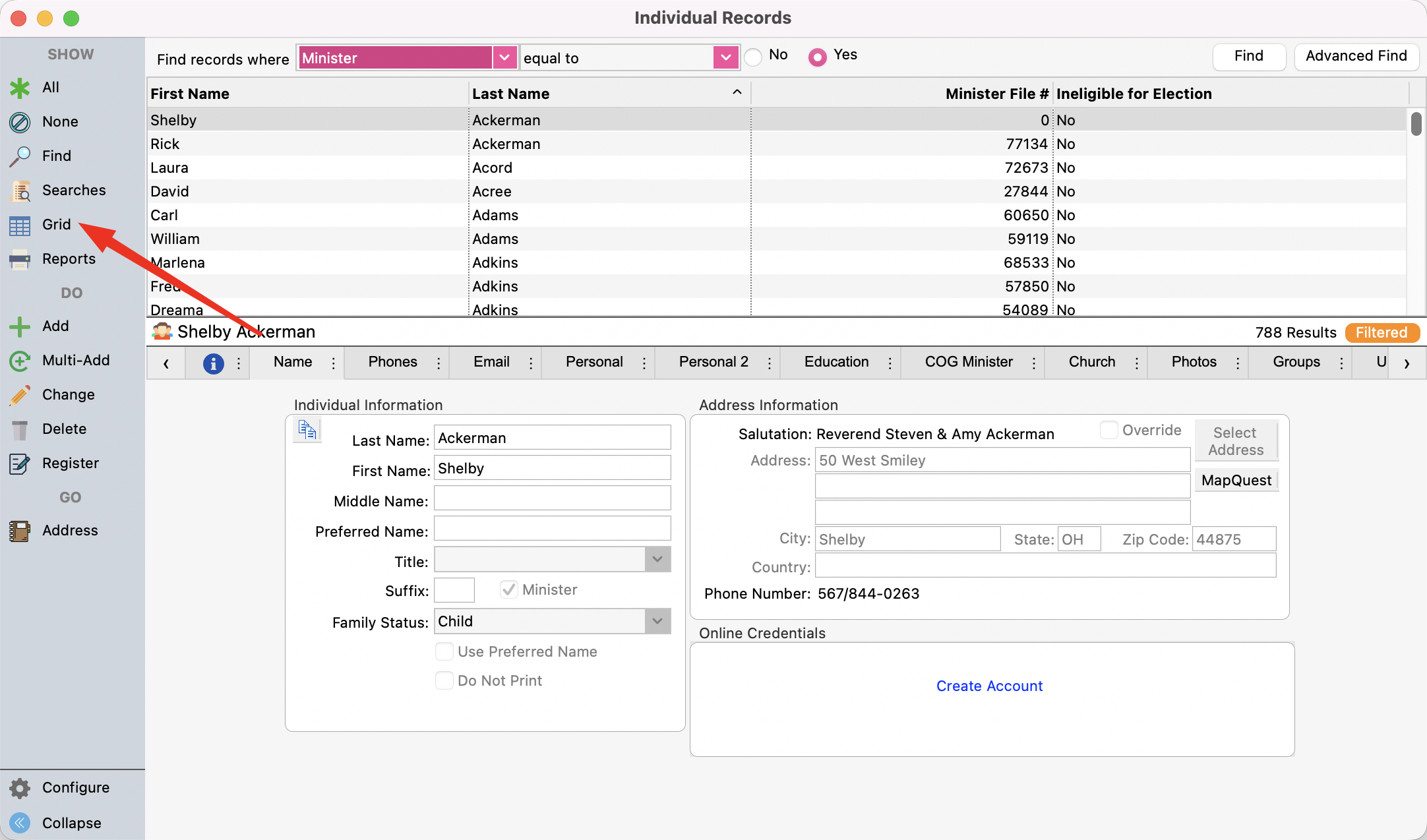1427x840 pixels.
Task: Launch Multi-Add icon
Action: click(x=20, y=361)
